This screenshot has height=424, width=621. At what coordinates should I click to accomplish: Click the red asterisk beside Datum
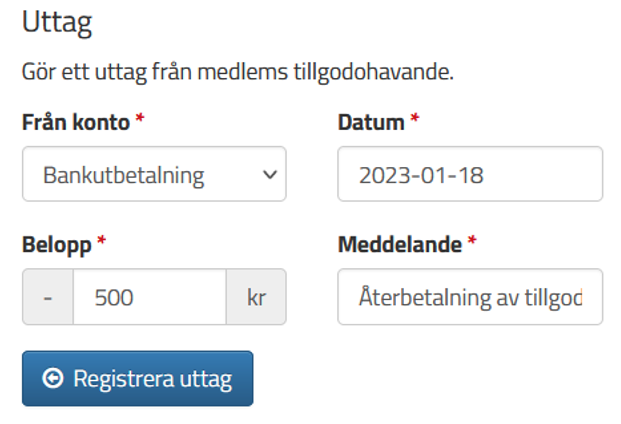point(415,118)
